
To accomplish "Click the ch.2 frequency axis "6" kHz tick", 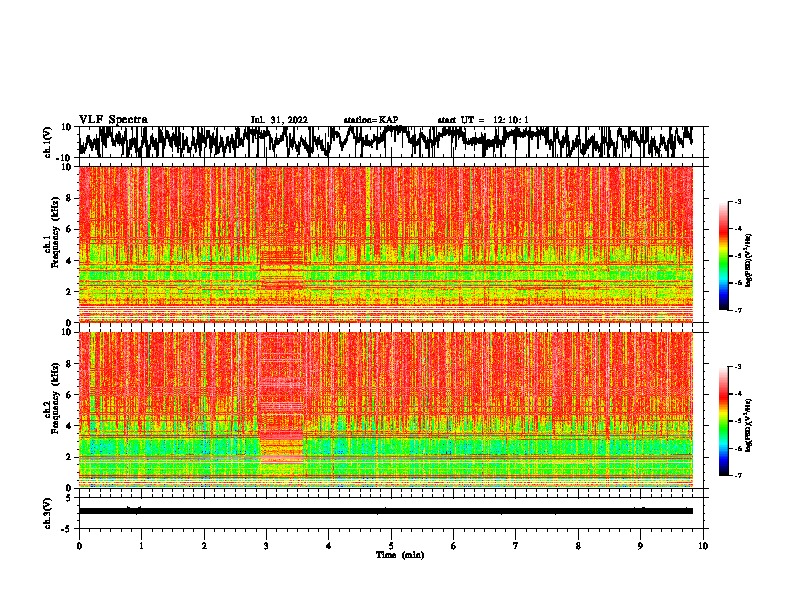I will pos(70,395).
